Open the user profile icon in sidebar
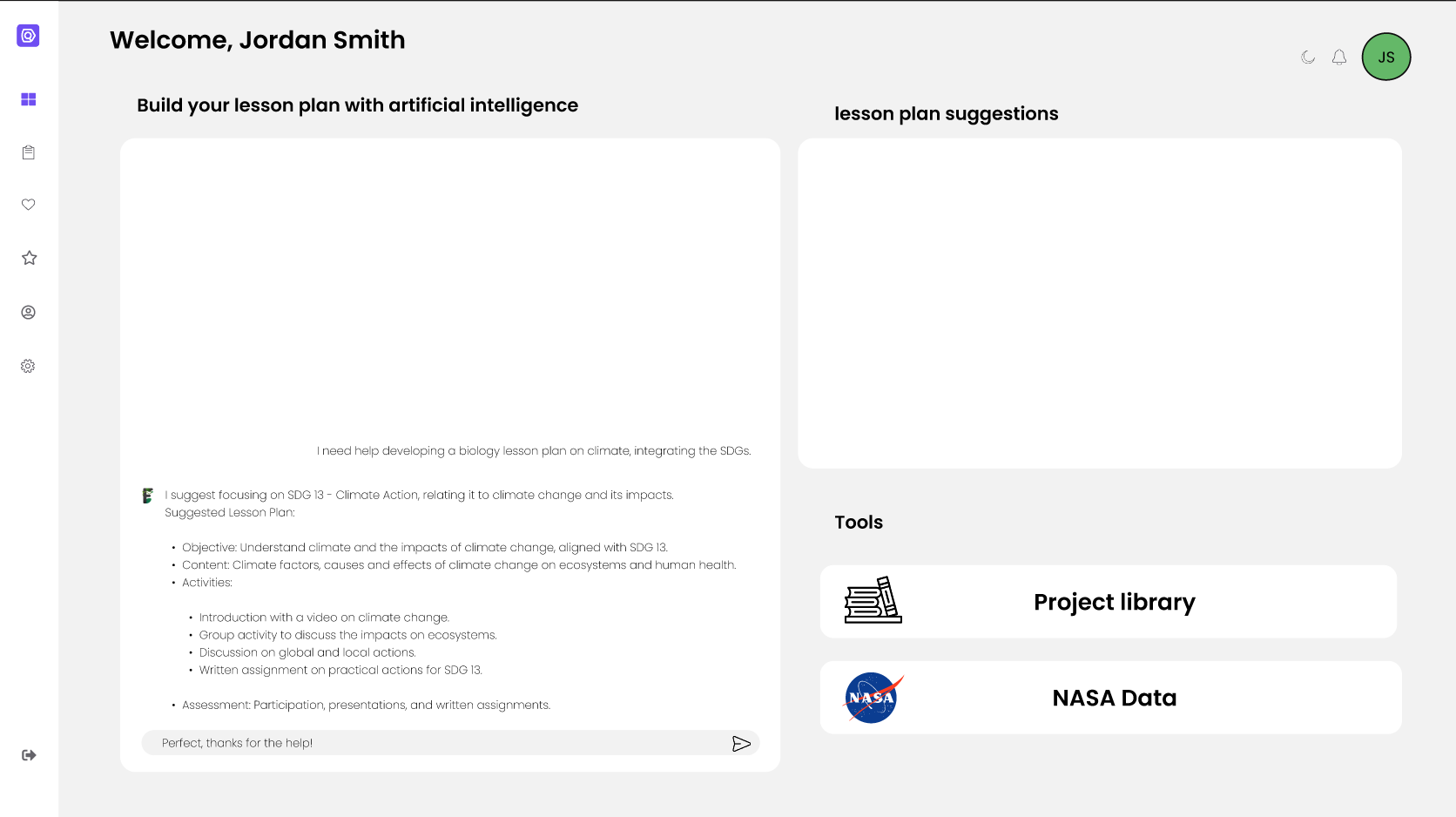This screenshot has height=817, width=1456. (x=29, y=312)
